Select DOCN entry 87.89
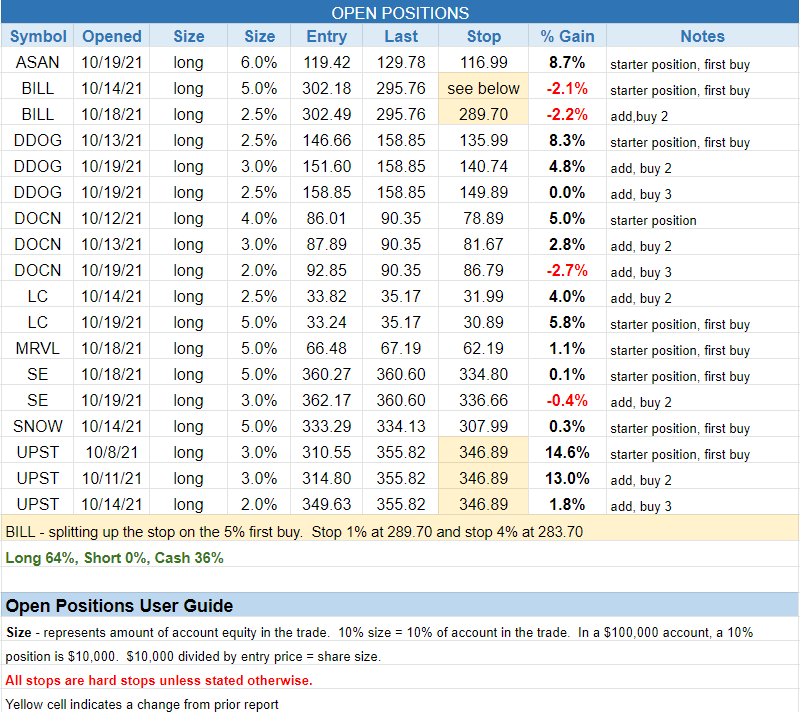 327,244
